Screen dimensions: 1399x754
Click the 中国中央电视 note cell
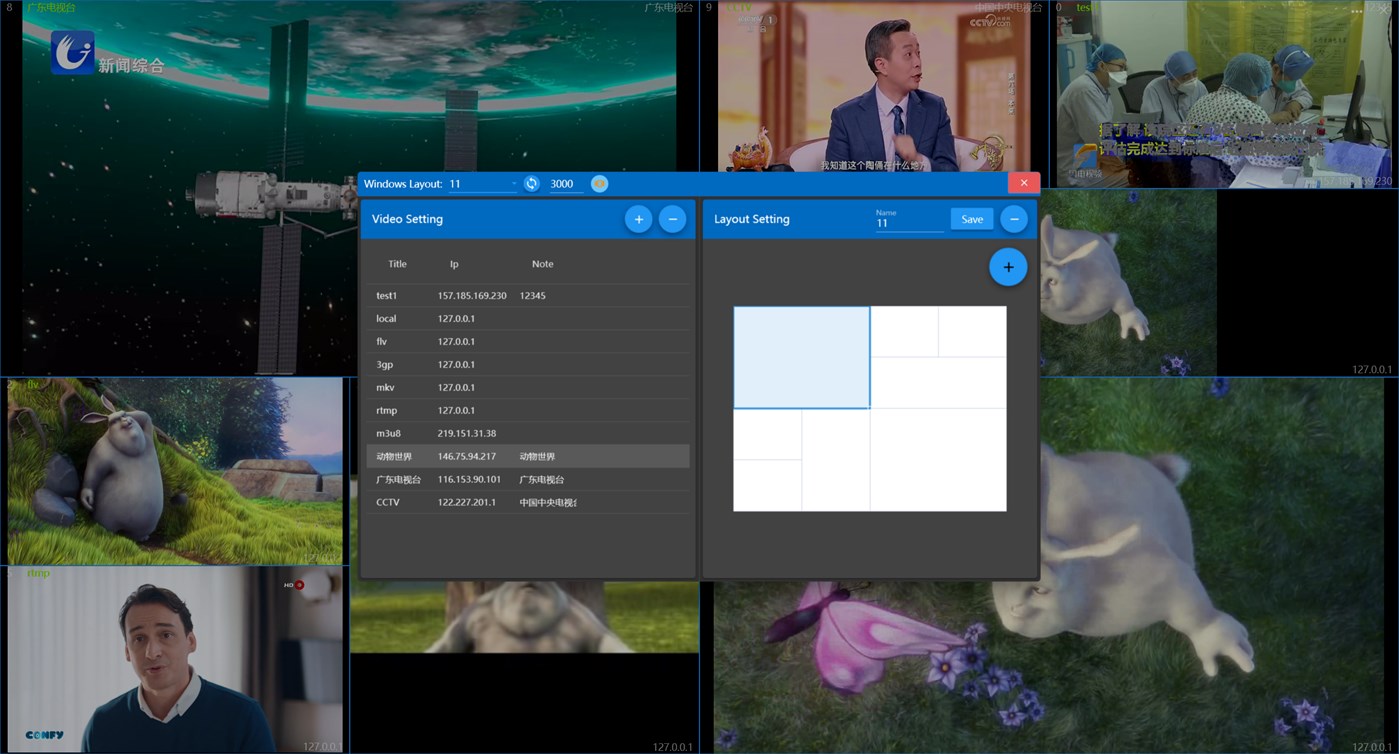[548, 503]
